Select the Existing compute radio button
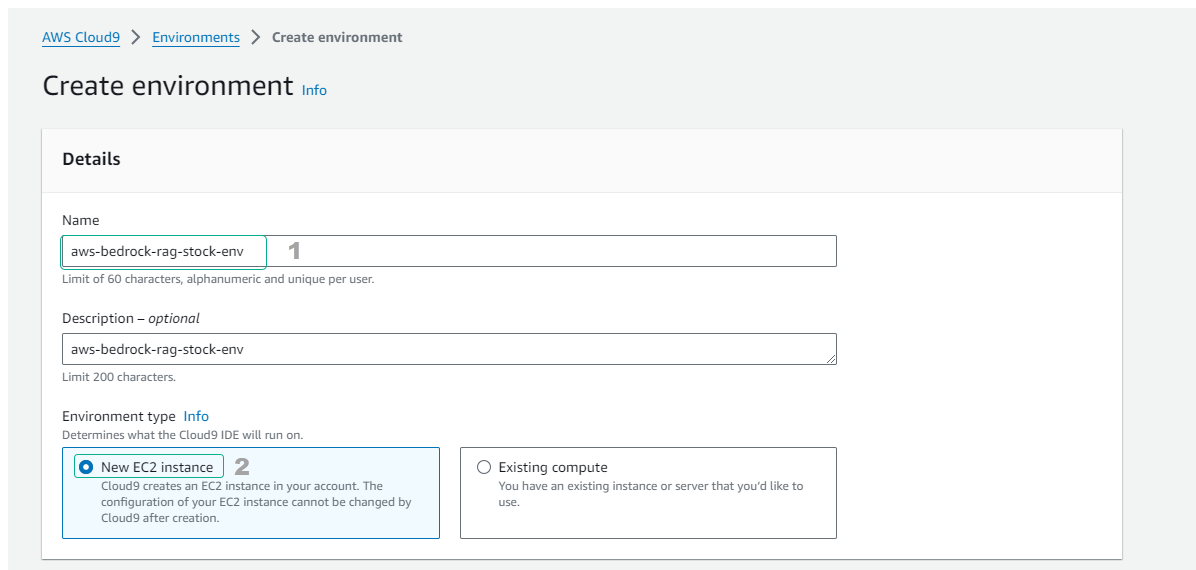This screenshot has width=1196, height=570. [x=484, y=467]
